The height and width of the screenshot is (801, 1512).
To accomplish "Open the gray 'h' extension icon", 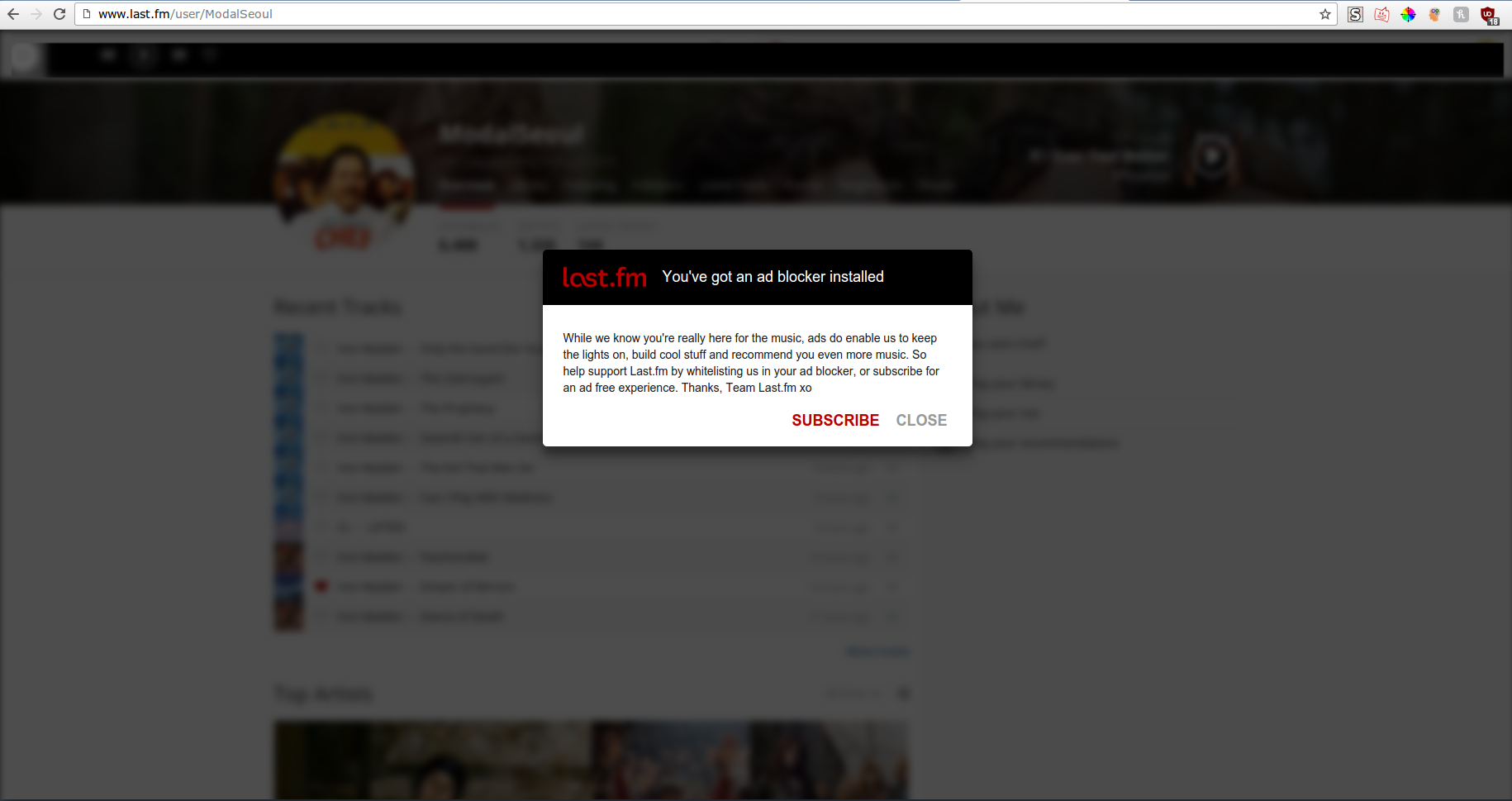I will coord(1461,14).
